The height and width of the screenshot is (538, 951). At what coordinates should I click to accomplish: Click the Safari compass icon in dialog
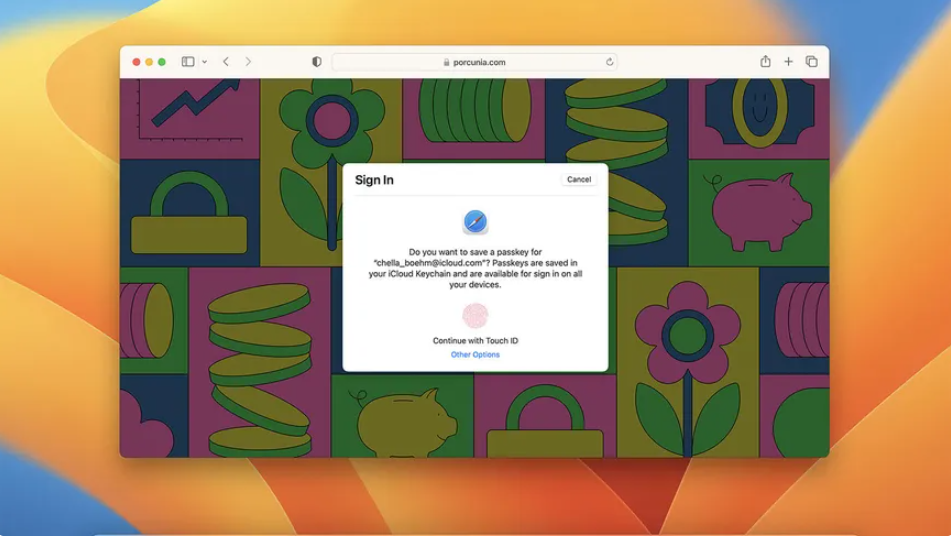475,222
